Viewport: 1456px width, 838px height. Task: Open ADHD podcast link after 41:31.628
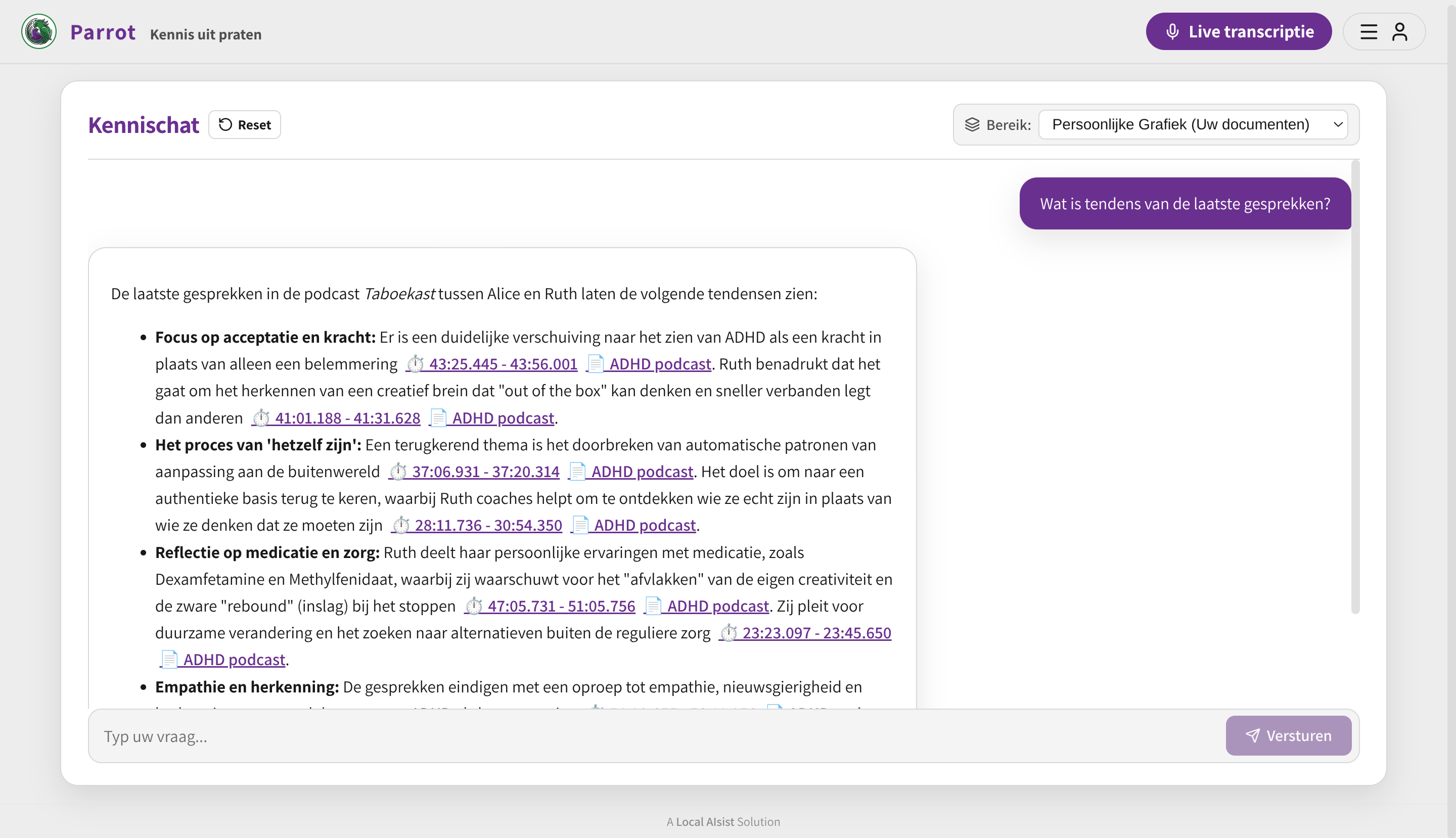click(x=492, y=418)
